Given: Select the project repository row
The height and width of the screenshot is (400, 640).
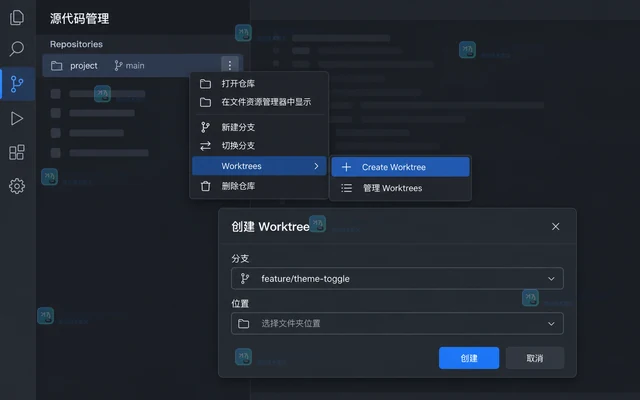Looking at the screenshot, I should pos(143,65).
